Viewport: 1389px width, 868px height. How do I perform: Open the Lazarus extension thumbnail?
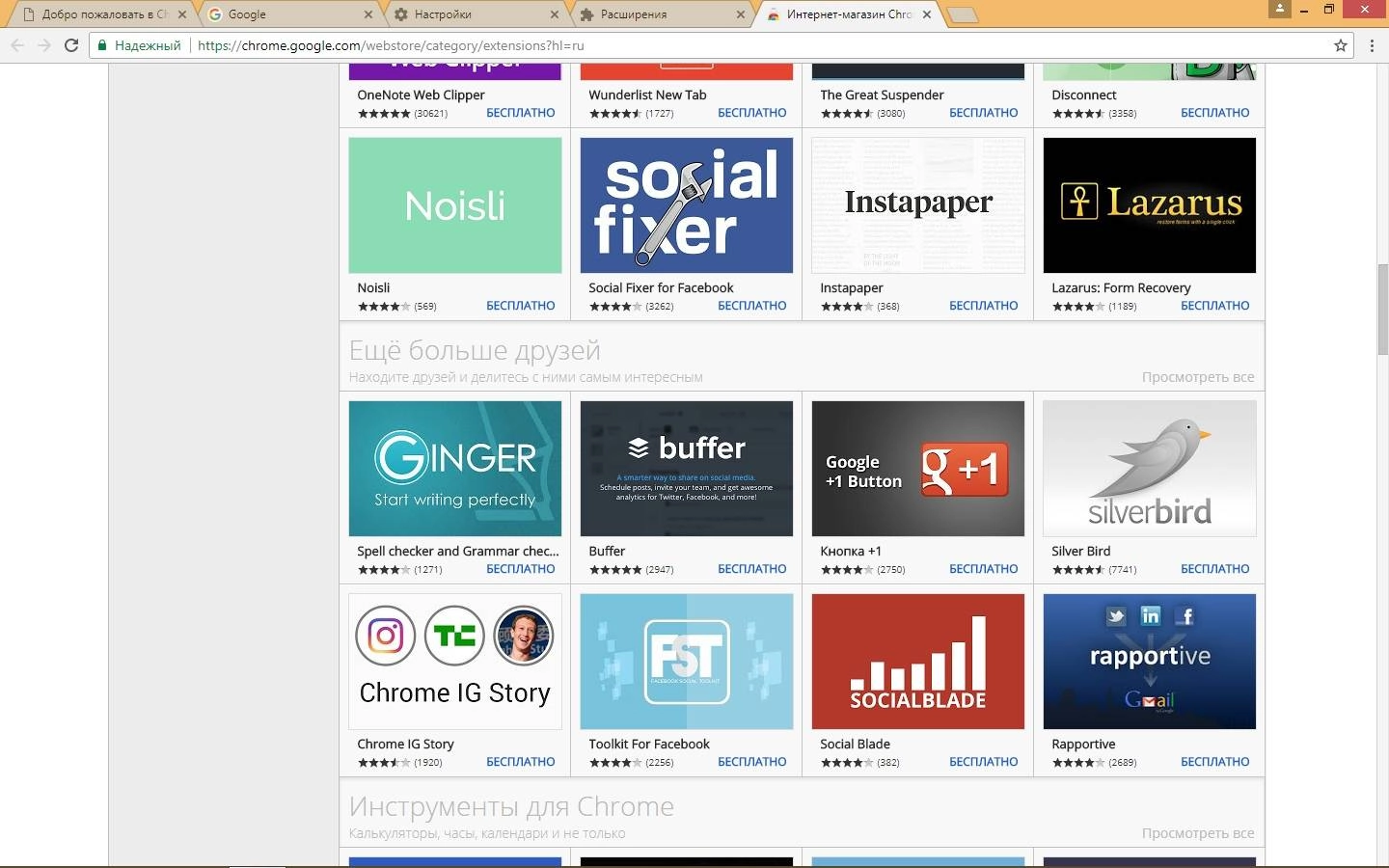pyautogui.click(x=1150, y=205)
